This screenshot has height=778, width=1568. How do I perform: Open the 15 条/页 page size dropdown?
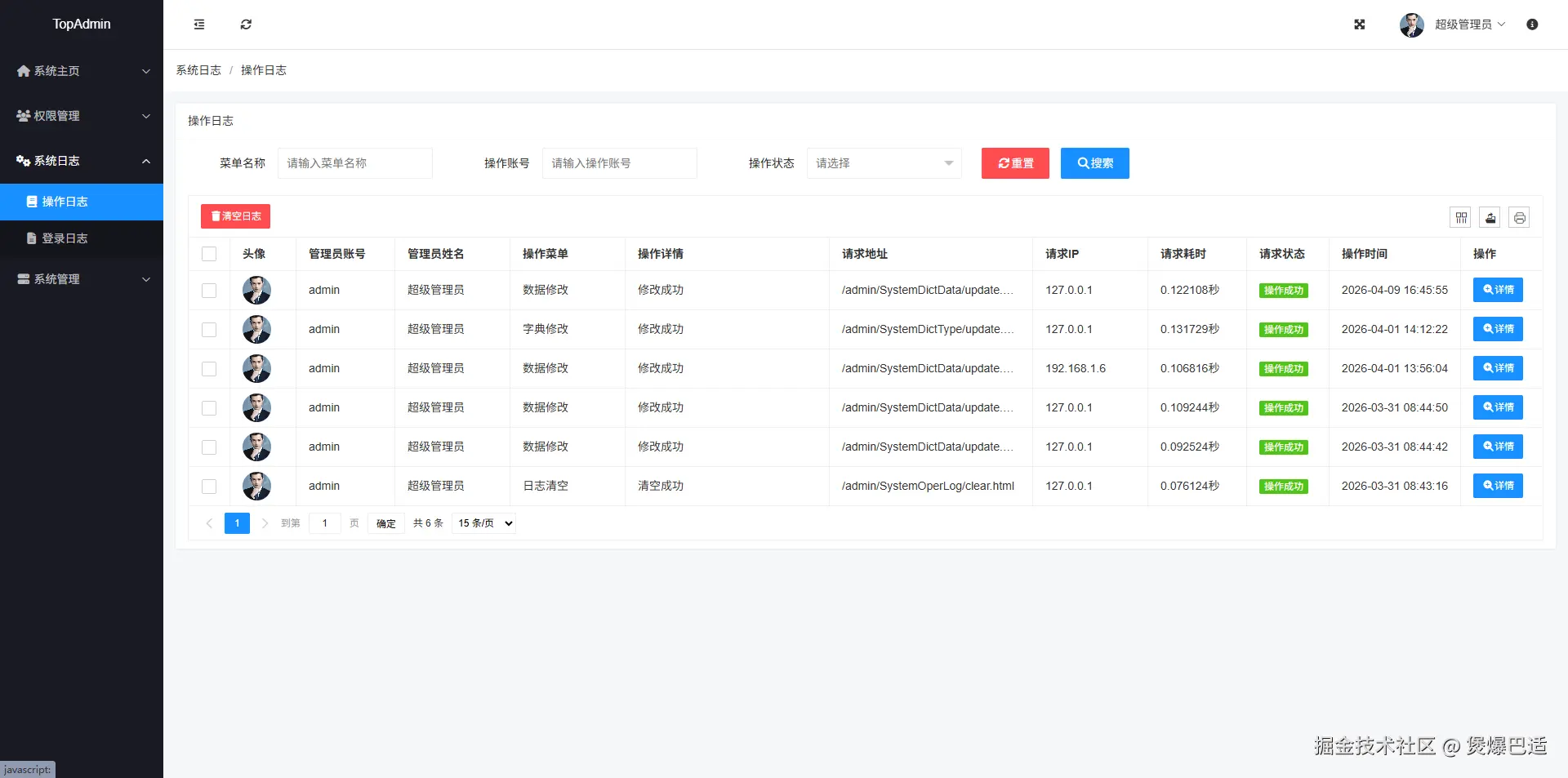(484, 523)
